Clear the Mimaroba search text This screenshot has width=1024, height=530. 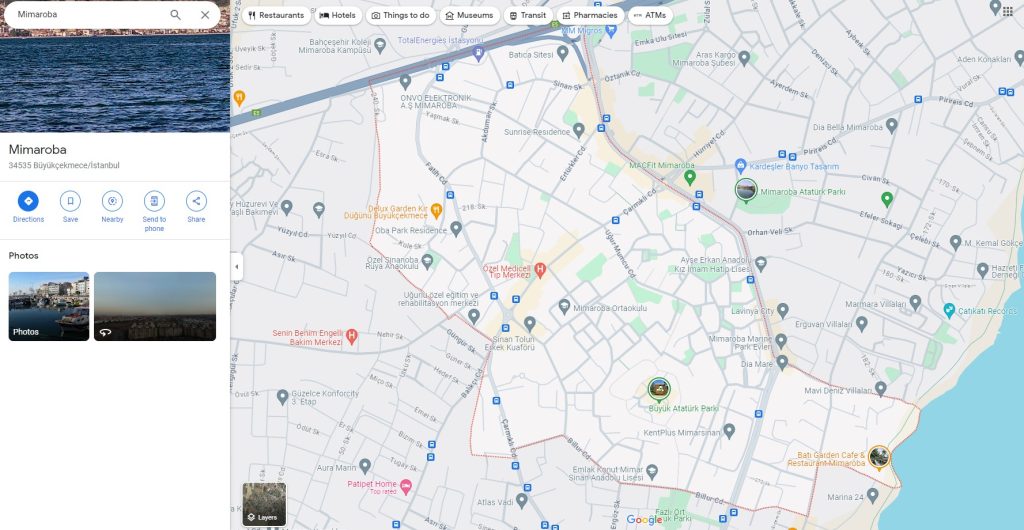pyautogui.click(x=205, y=14)
